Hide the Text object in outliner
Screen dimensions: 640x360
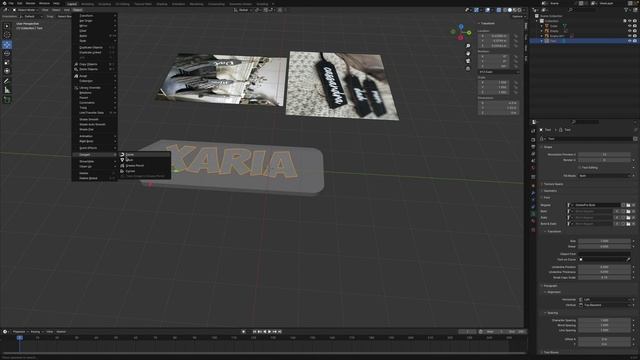click(630, 41)
